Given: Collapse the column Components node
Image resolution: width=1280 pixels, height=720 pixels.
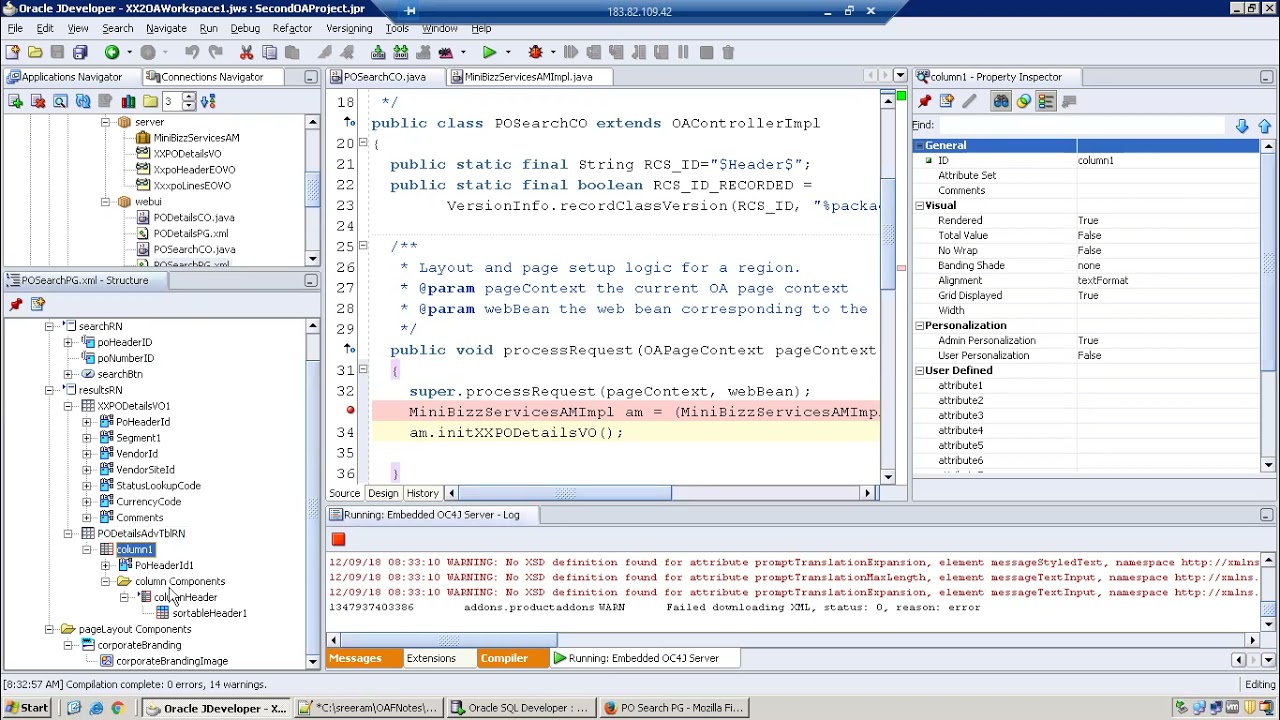Looking at the screenshot, I should tap(105, 581).
